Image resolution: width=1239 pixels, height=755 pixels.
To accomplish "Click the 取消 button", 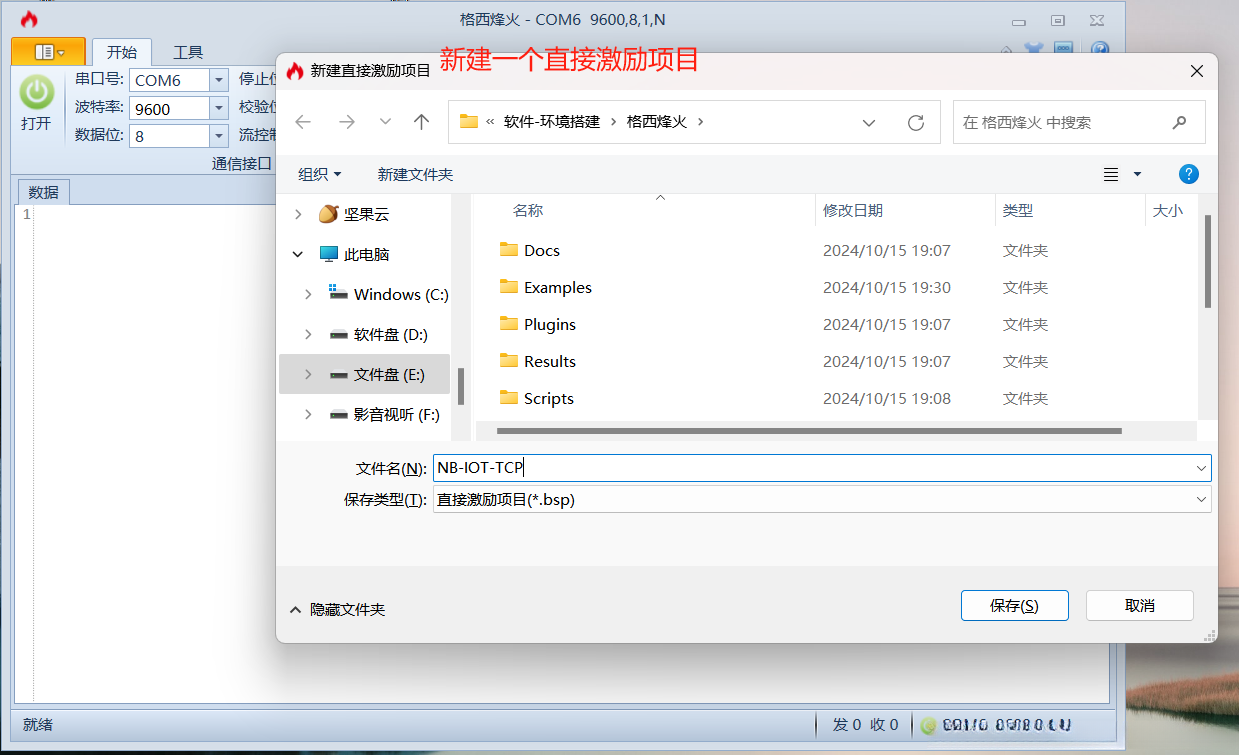I will 1140,605.
